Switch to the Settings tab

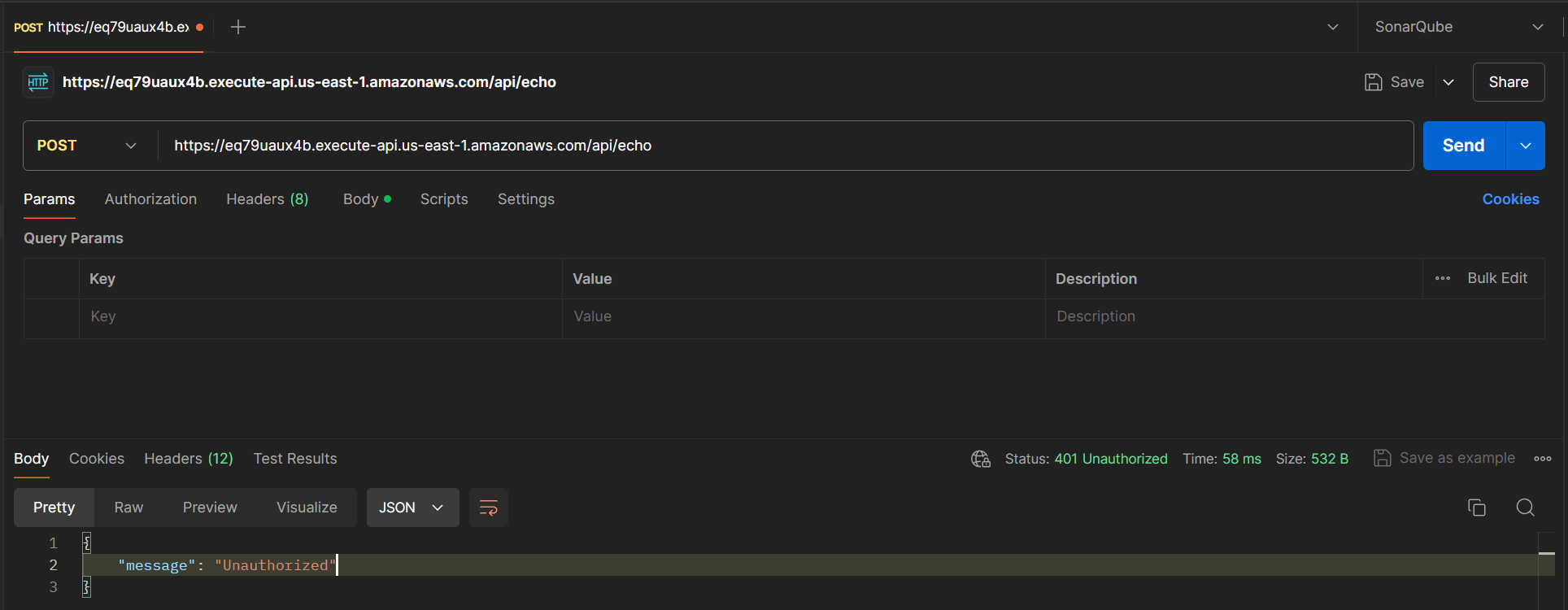pos(526,199)
